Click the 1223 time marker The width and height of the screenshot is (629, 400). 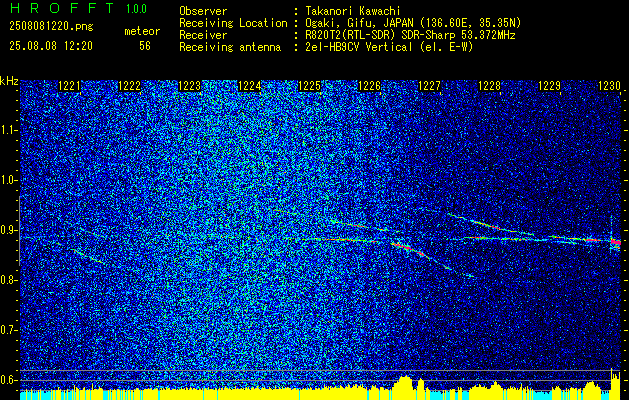189,85
